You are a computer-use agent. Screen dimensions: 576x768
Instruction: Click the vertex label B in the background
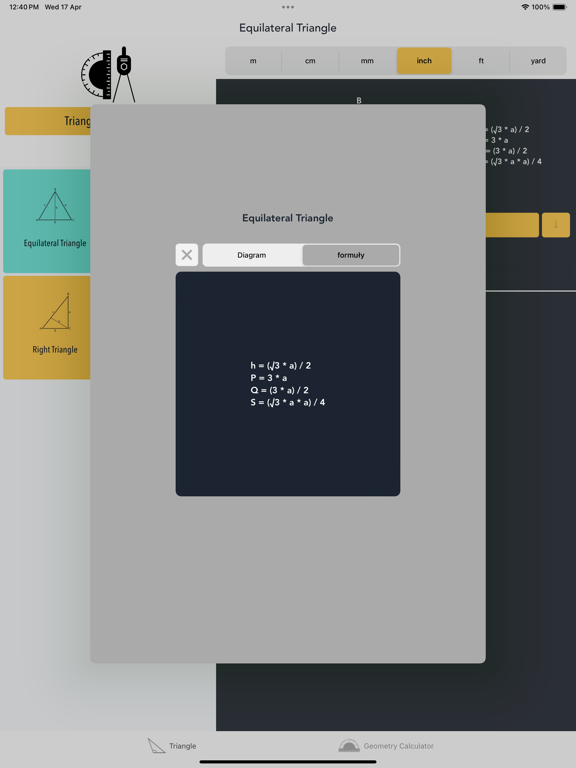pyautogui.click(x=359, y=100)
